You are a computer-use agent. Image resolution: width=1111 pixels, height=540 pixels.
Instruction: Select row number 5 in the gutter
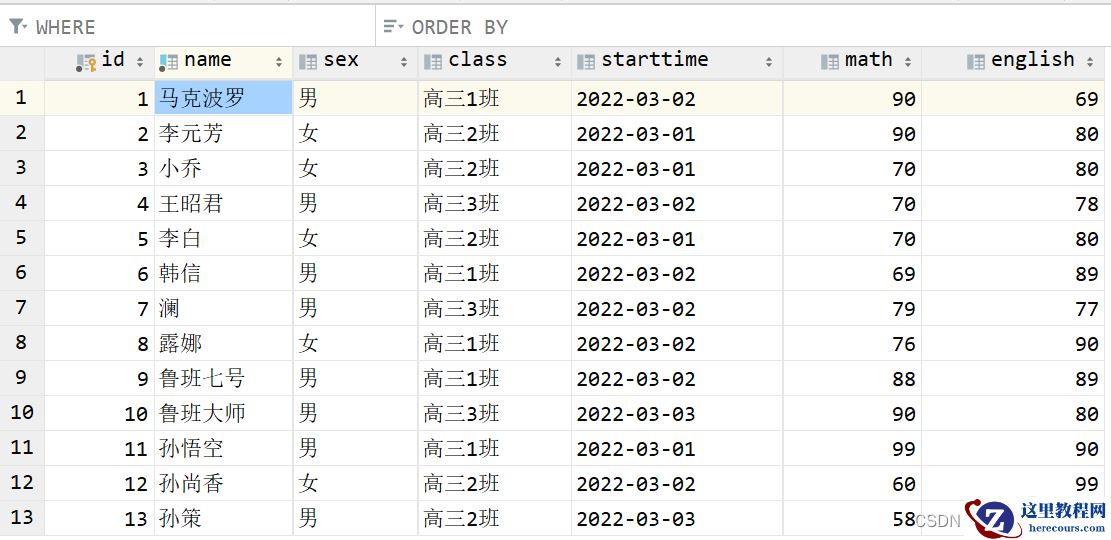pyautogui.click(x=21, y=238)
